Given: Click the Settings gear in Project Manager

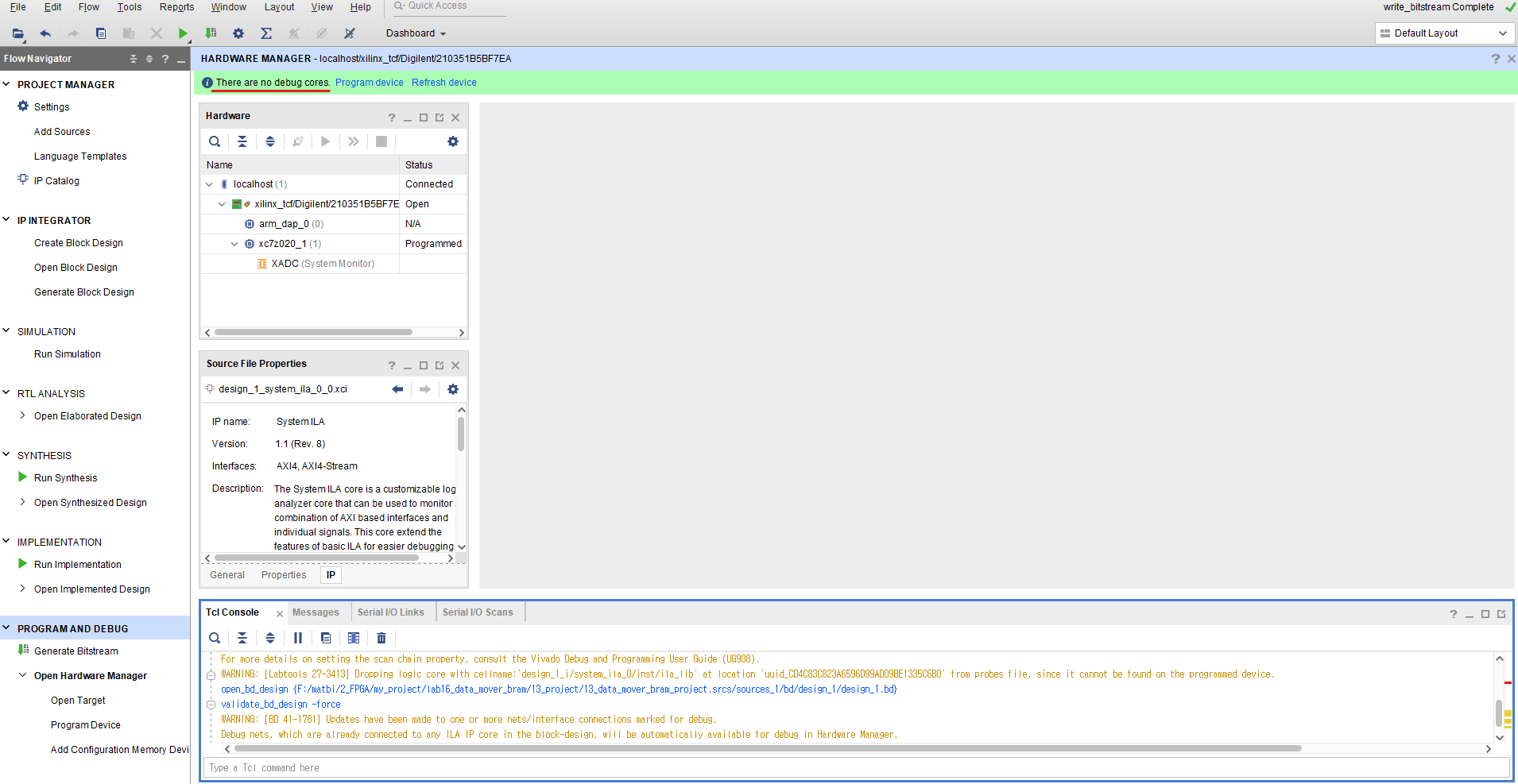Looking at the screenshot, I should pos(23,106).
